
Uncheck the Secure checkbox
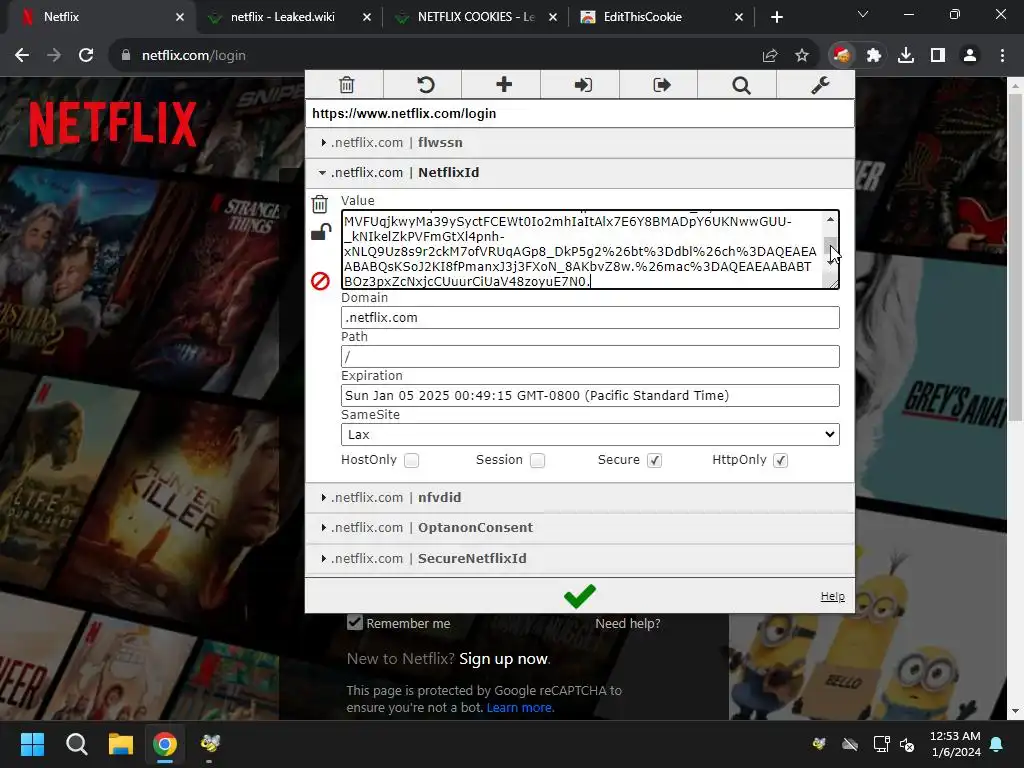click(x=654, y=460)
